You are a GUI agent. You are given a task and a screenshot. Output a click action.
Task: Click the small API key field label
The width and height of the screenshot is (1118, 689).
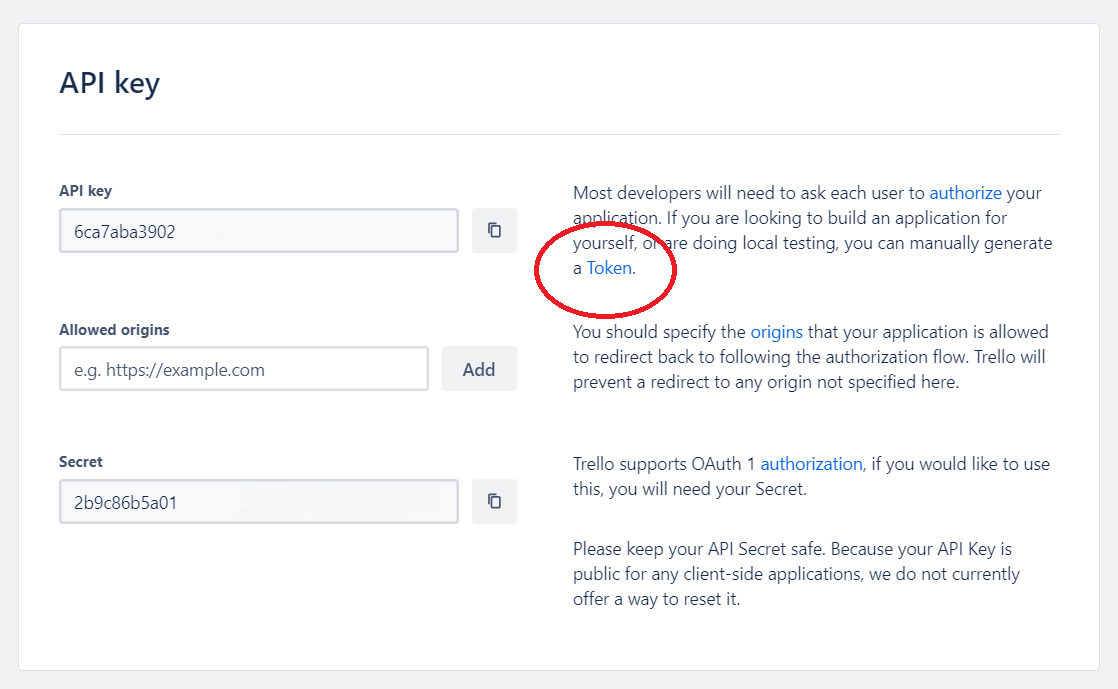(x=85, y=190)
